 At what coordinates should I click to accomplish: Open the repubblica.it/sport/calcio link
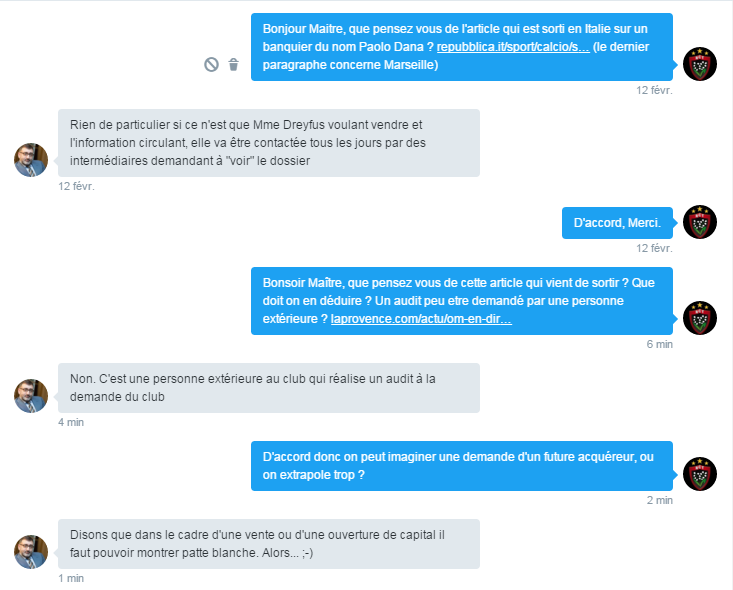click(x=513, y=47)
